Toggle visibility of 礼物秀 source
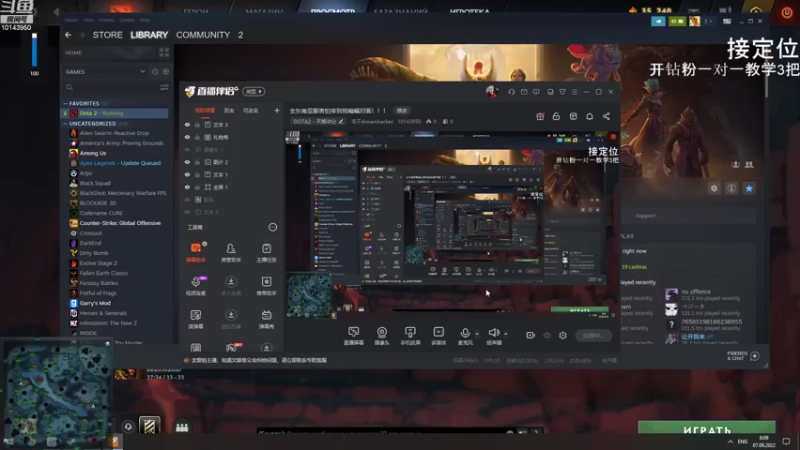Screen dimensions: 800x450 [187, 137]
